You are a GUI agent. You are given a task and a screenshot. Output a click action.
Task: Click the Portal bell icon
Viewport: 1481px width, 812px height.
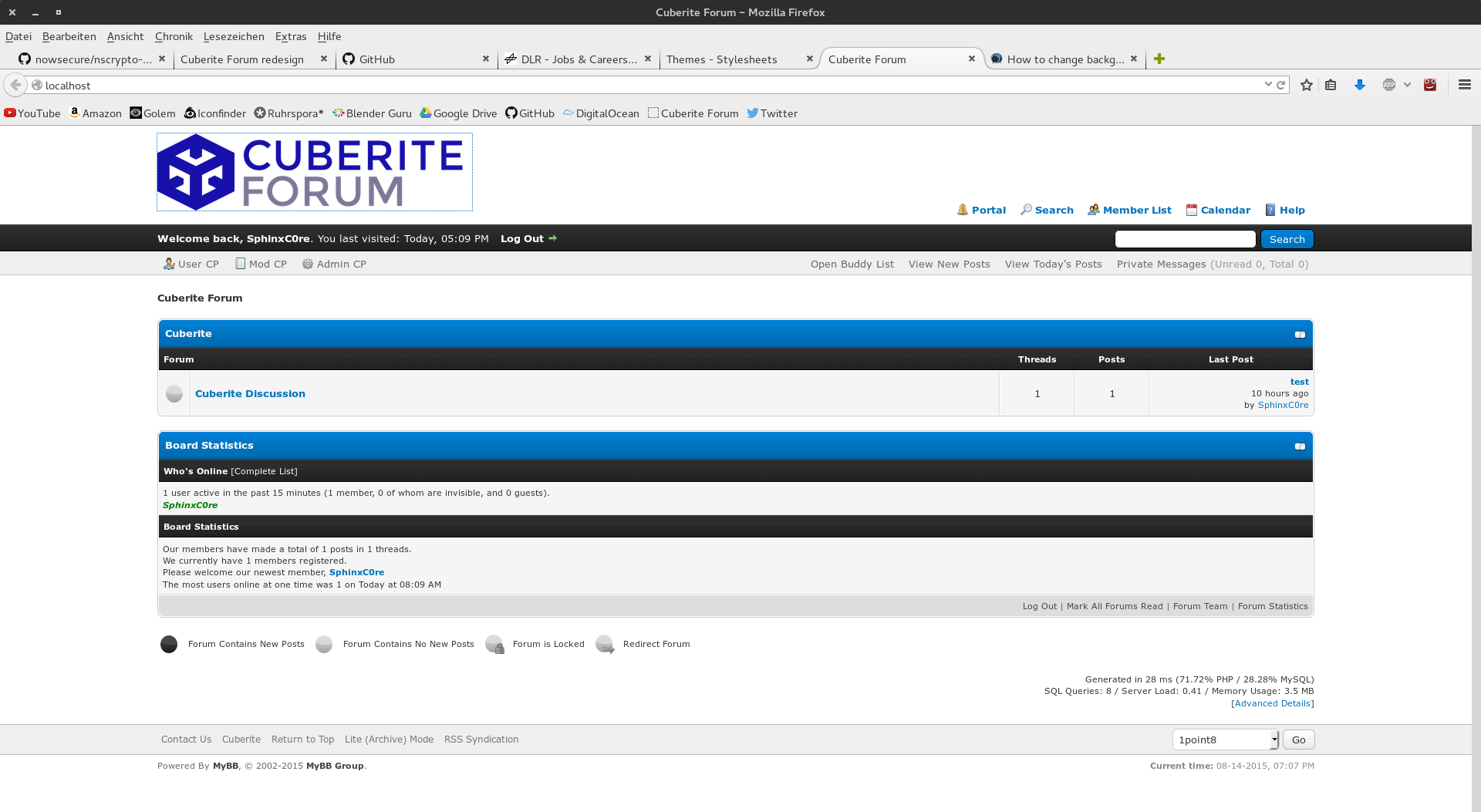(x=962, y=210)
